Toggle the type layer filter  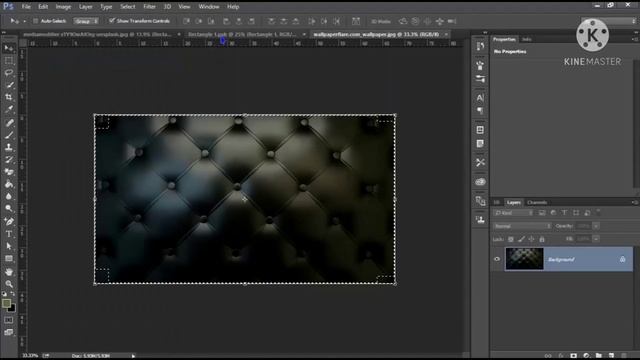(564, 213)
